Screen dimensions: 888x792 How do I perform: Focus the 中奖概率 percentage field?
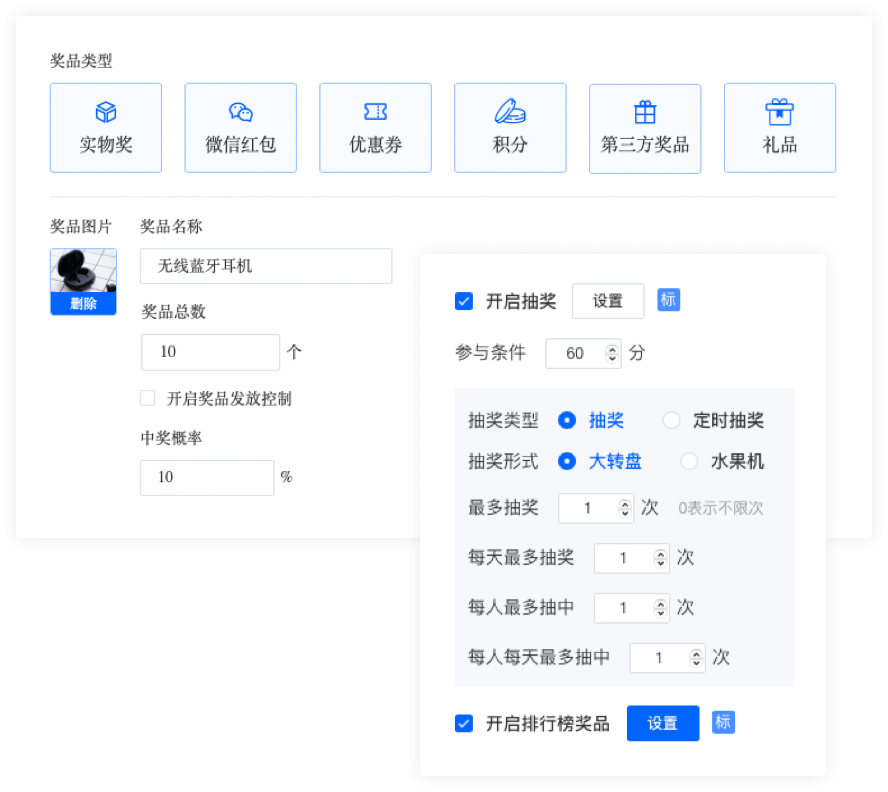pos(207,478)
